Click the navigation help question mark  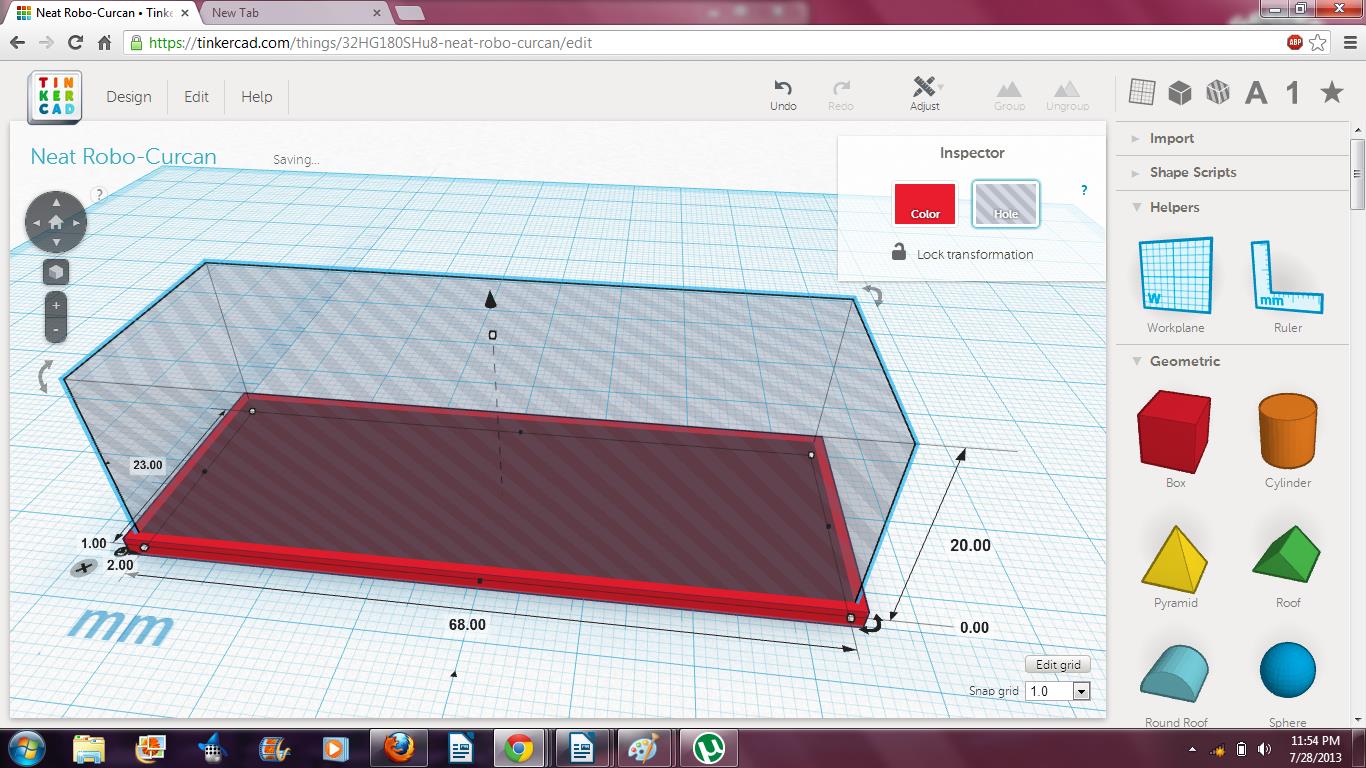pos(99,194)
